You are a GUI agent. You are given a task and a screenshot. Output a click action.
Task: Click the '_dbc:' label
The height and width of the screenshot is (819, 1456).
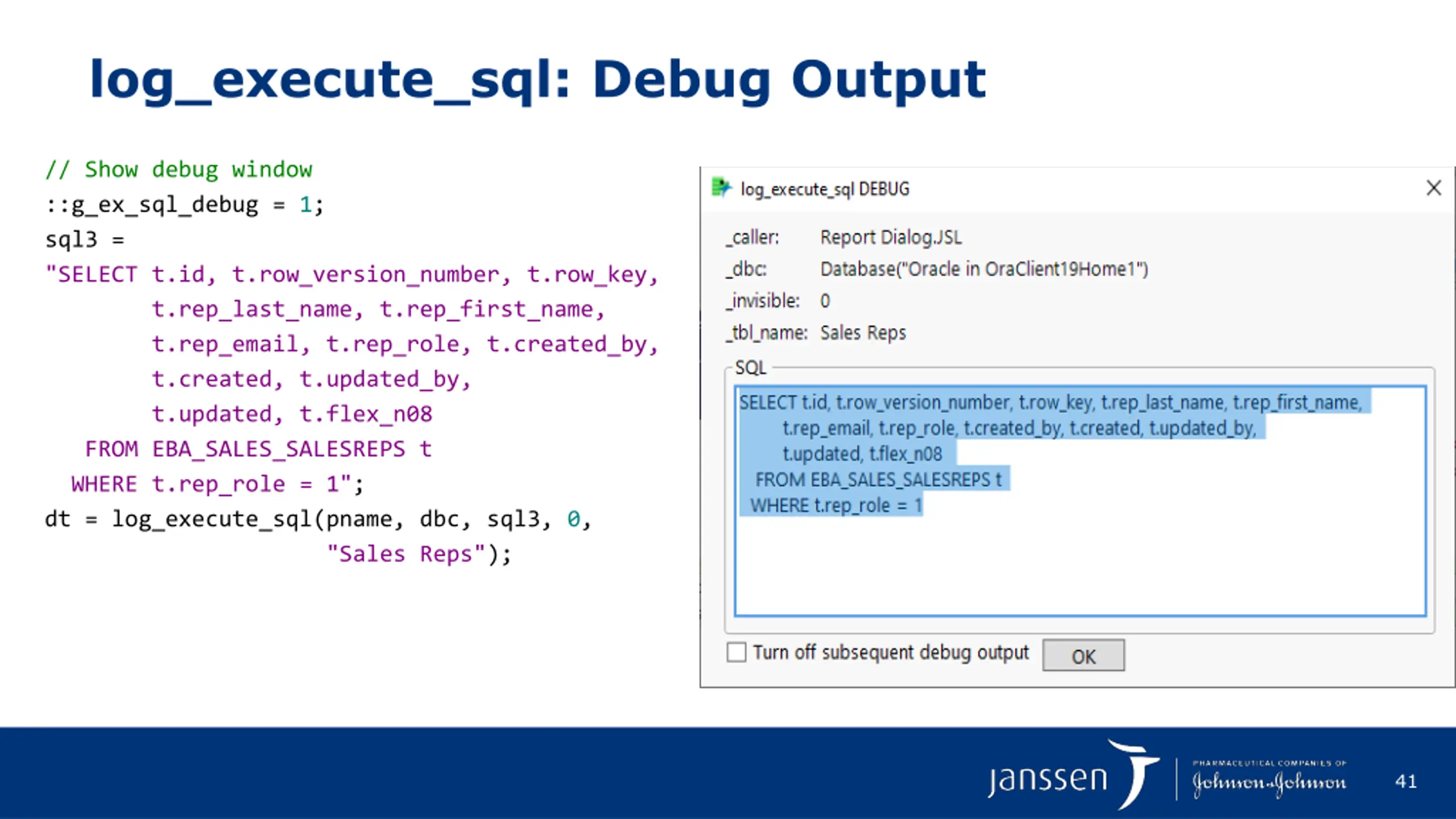tap(746, 269)
